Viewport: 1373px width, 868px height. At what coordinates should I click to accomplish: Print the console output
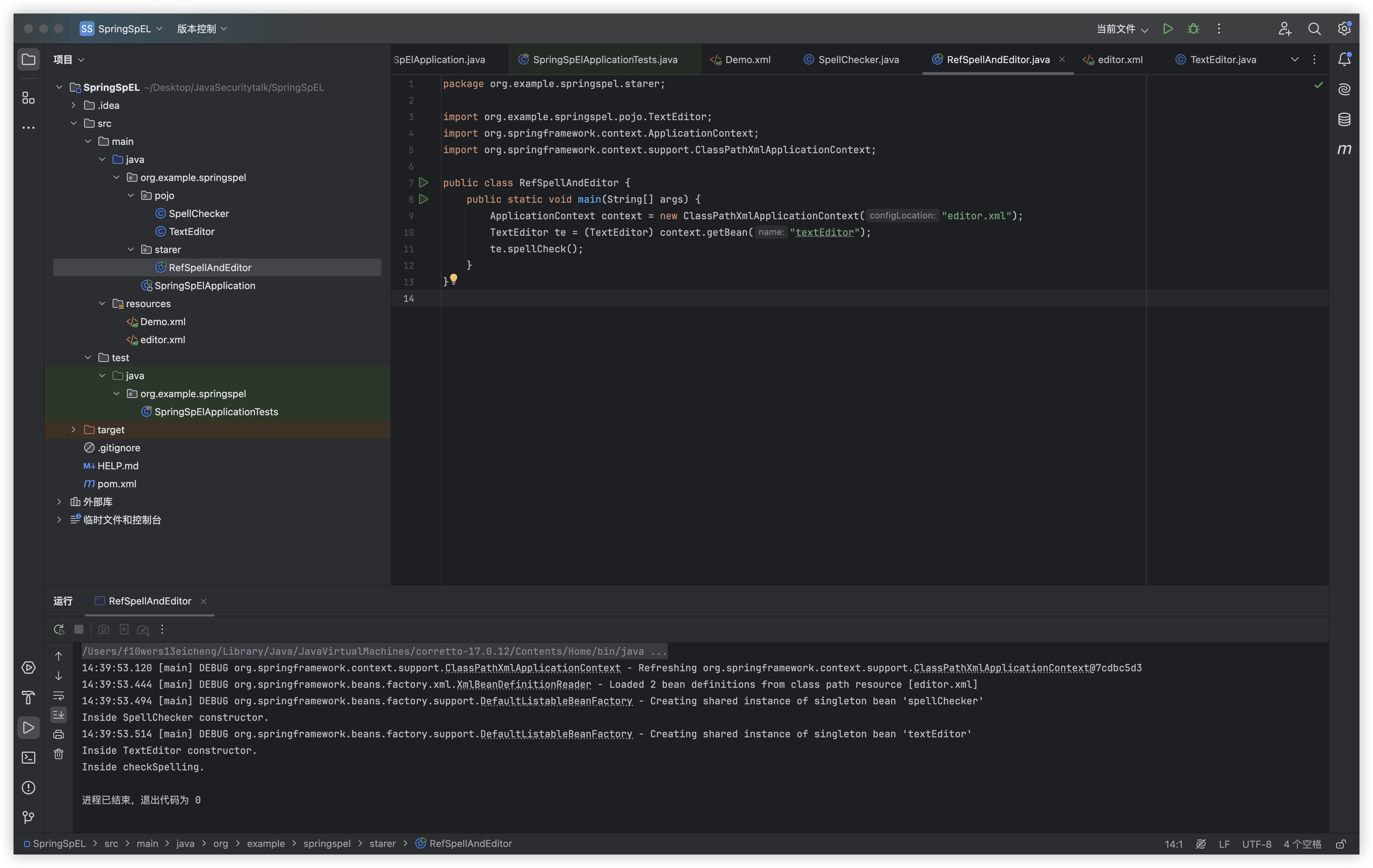[x=59, y=735]
